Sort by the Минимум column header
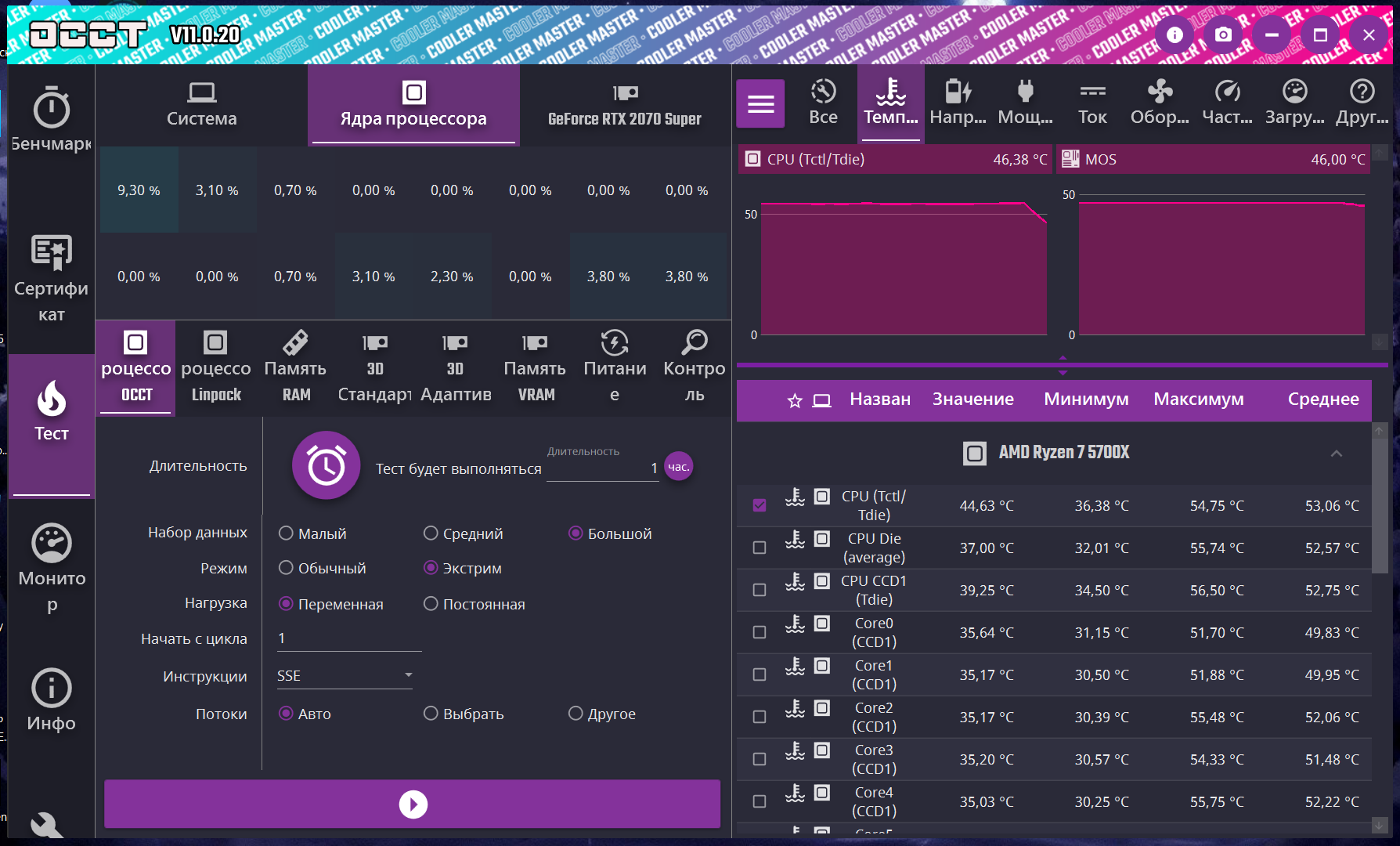The image size is (1400, 846). point(1086,399)
